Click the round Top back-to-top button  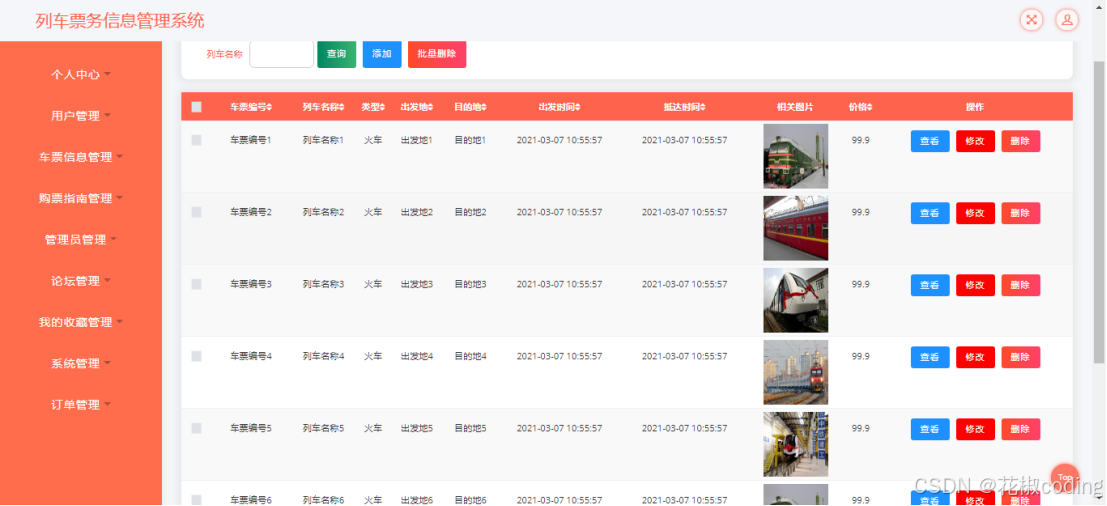pyautogui.click(x=1065, y=478)
